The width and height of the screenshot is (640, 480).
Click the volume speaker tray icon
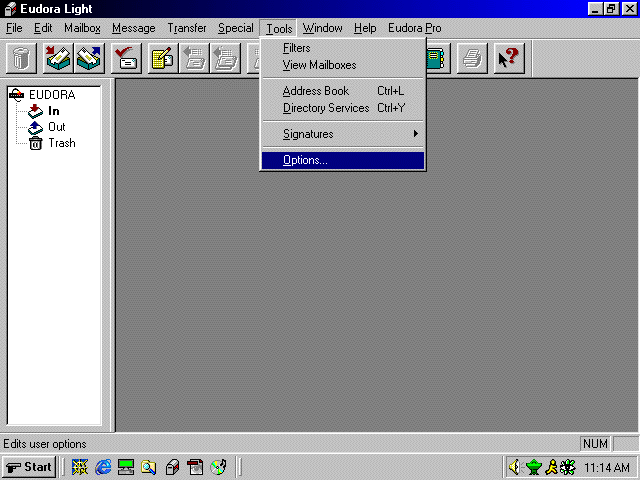pos(515,467)
